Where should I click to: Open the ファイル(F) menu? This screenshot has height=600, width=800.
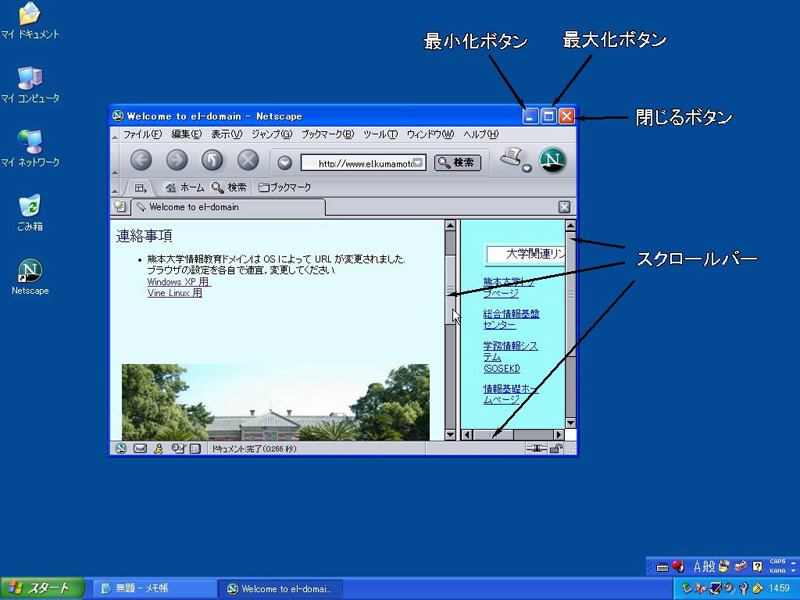(142, 134)
